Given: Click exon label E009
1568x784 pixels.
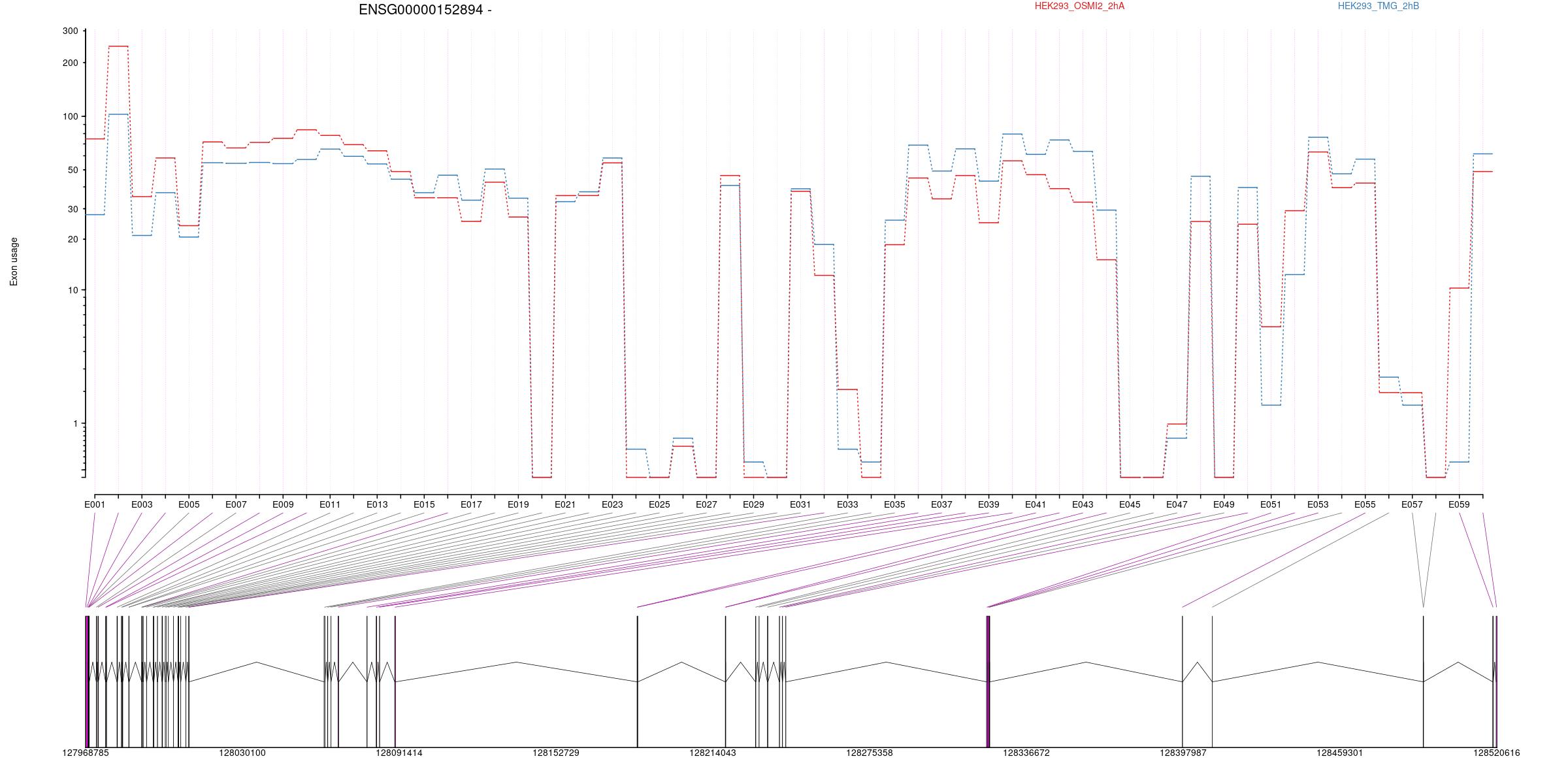Looking at the screenshot, I should pos(283,504).
